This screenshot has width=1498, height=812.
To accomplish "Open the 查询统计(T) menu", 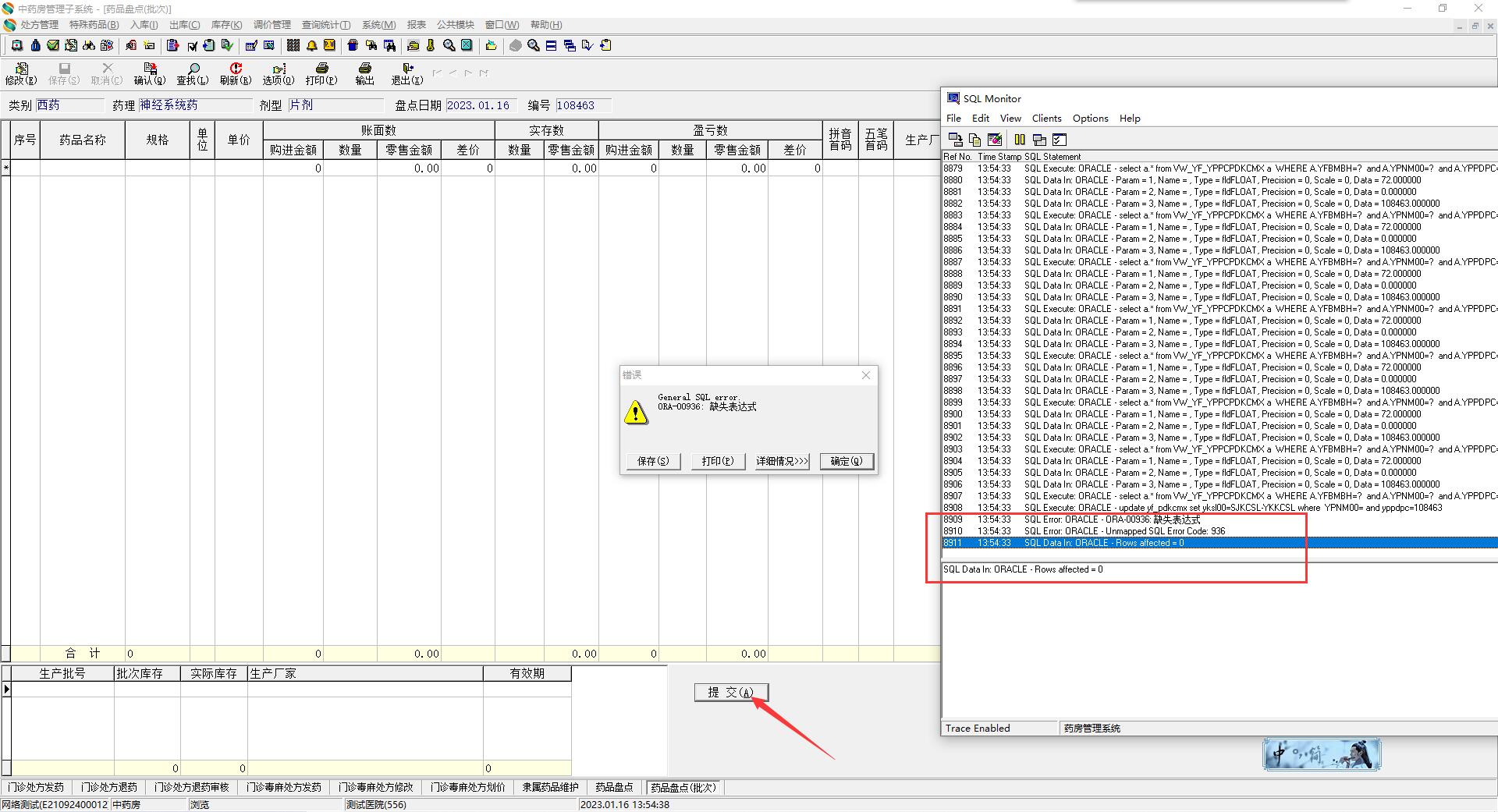I will (326, 25).
